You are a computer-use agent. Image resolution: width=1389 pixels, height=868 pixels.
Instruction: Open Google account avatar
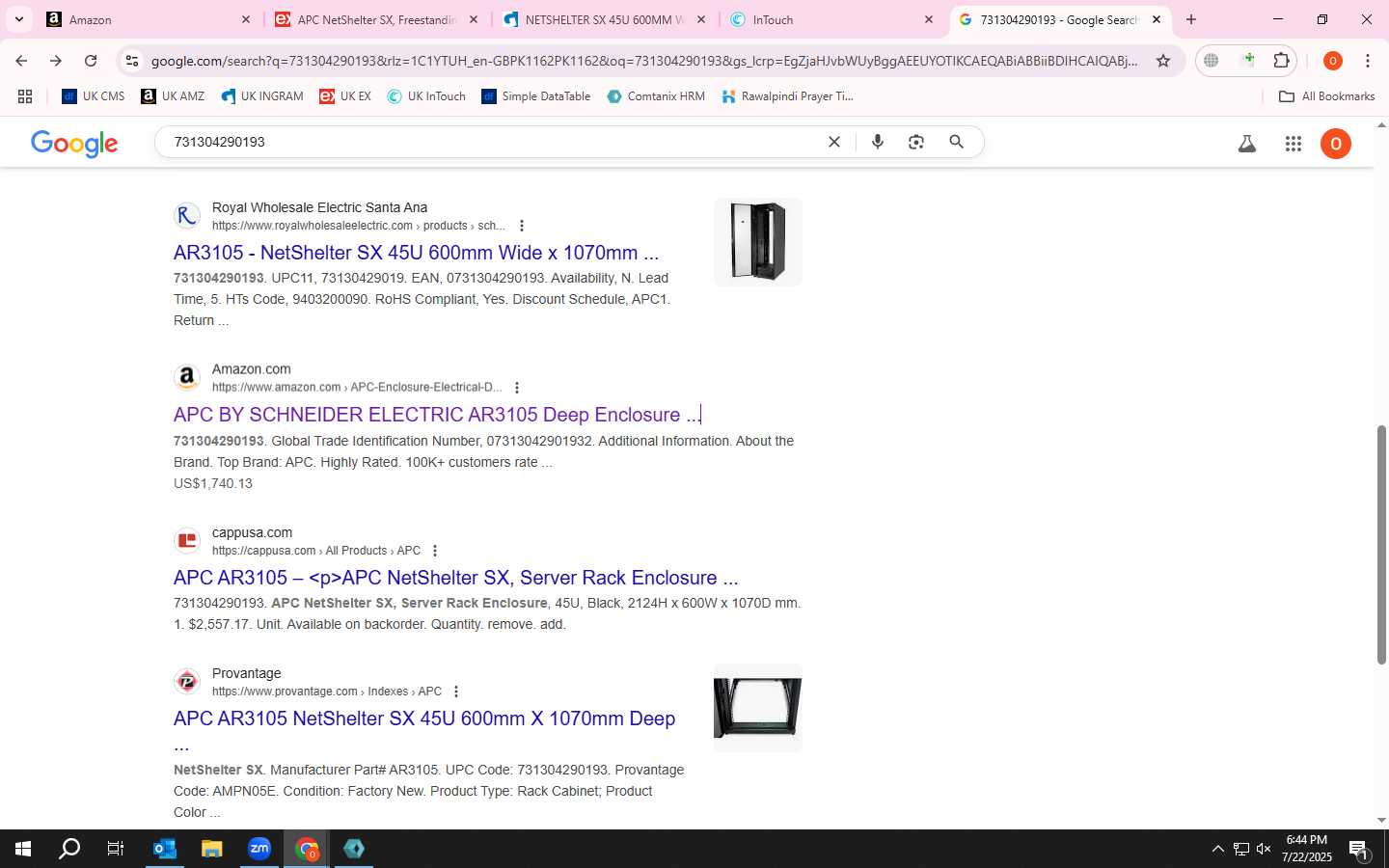click(1336, 144)
